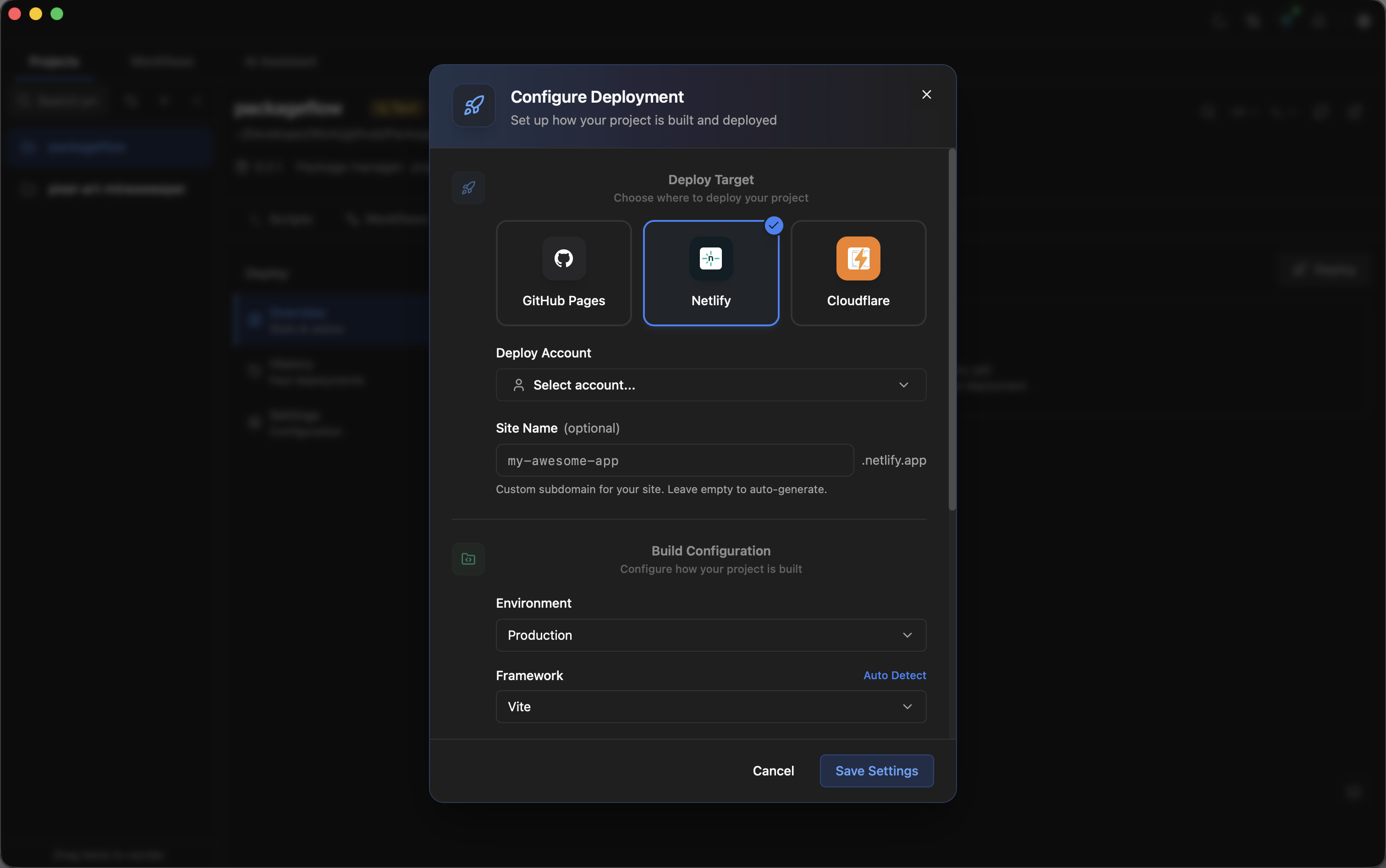Image resolution: width=1386 pixels, height=868 pixels.
Task: Close the Configure Deployment dialog with the X
Action: click(x=926, y=95)
